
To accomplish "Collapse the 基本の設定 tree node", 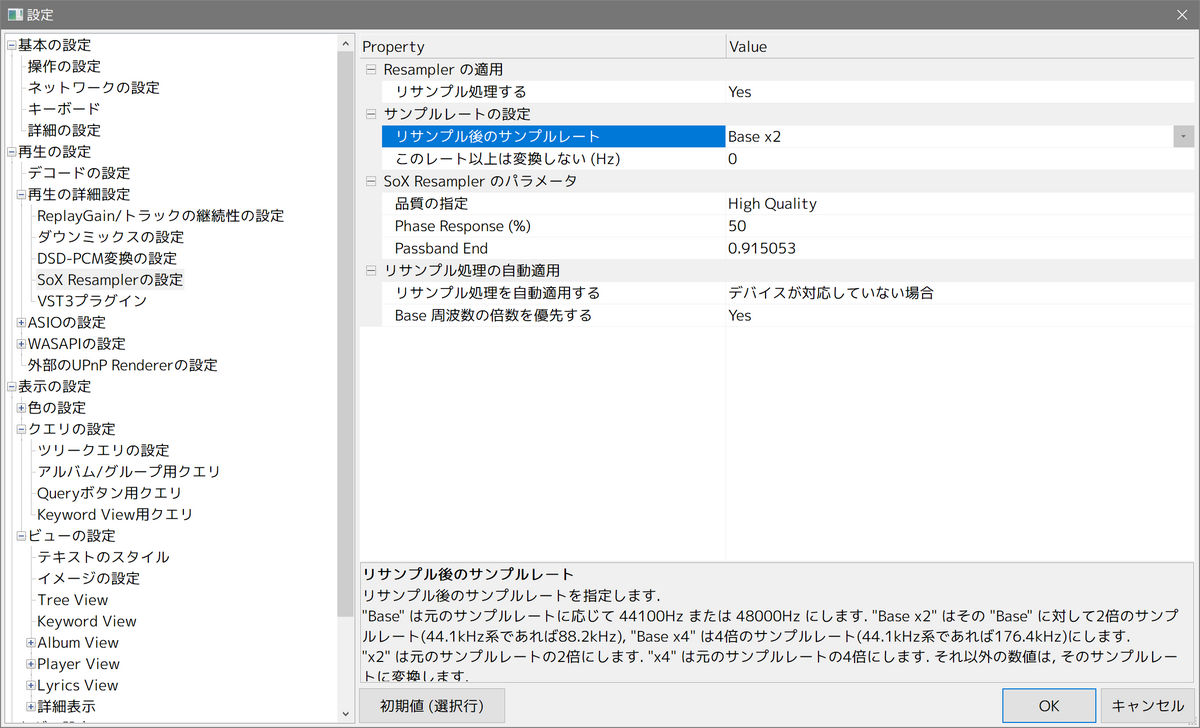I will [11, 46].
